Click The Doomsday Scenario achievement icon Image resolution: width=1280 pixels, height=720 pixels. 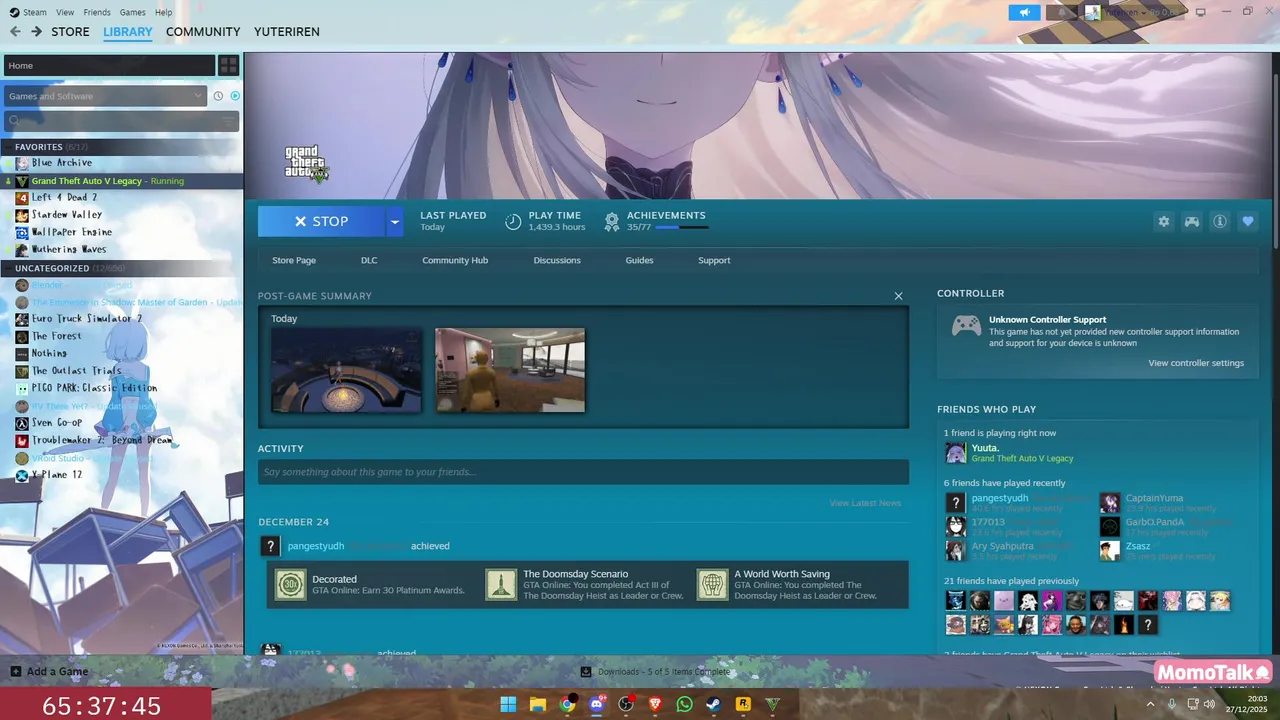501,585
